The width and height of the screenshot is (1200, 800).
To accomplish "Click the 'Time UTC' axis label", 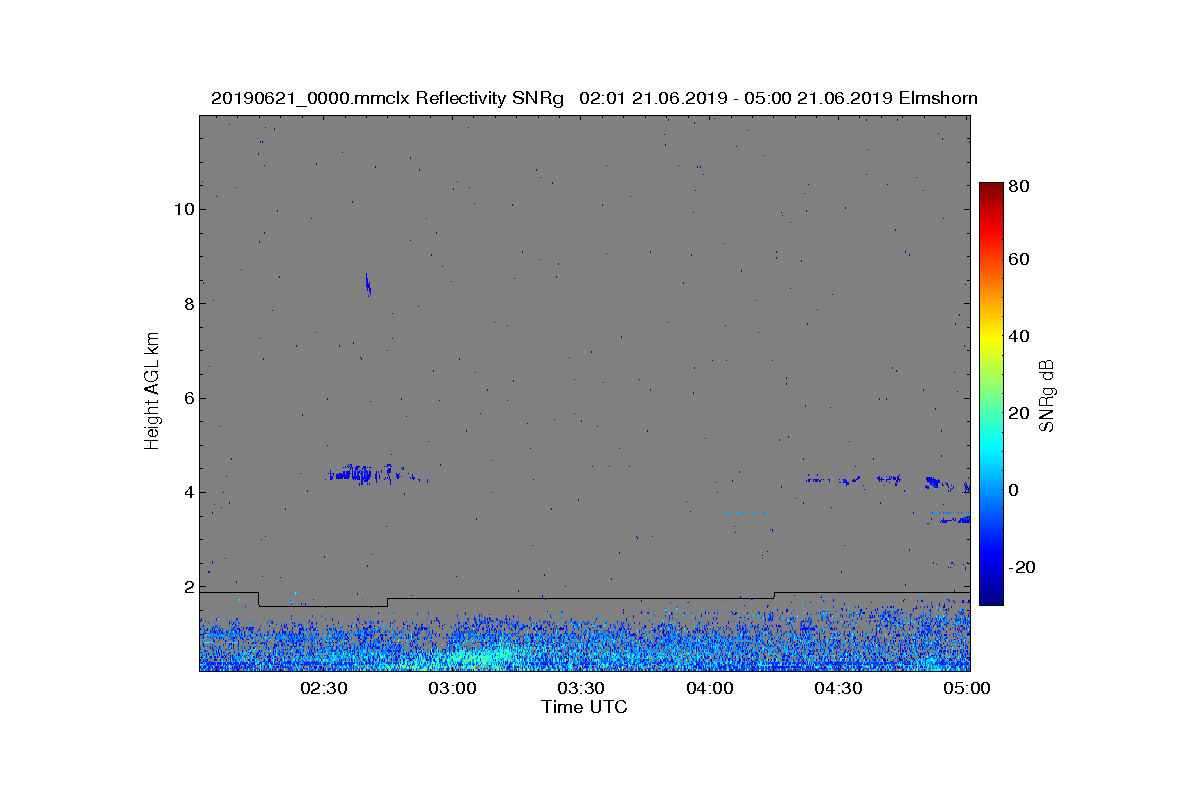I will (x=585, y=707).
